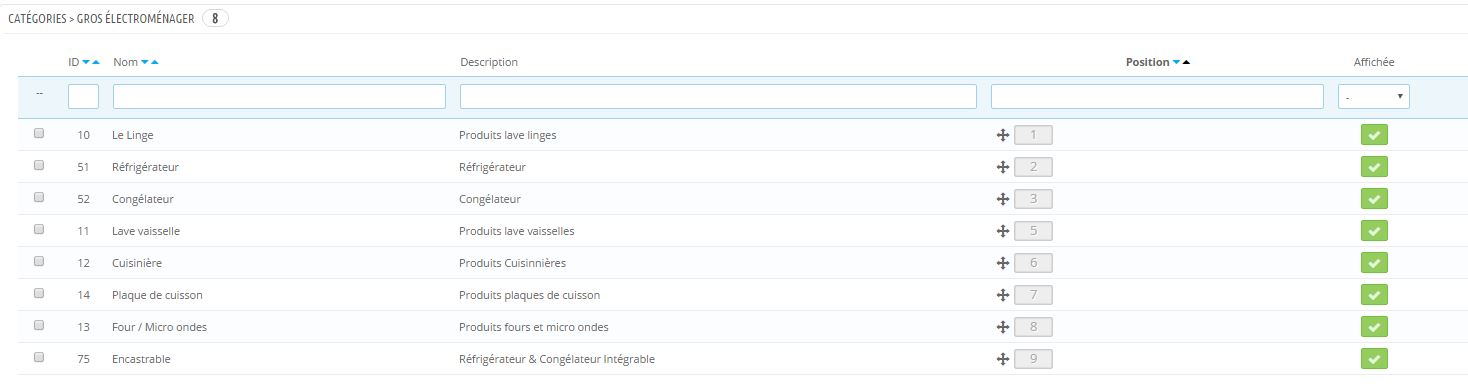Viewport: 1468px width, 390px height.
Task: Sort ID column ascending with up arrow
Action: (x=96, y=62)
